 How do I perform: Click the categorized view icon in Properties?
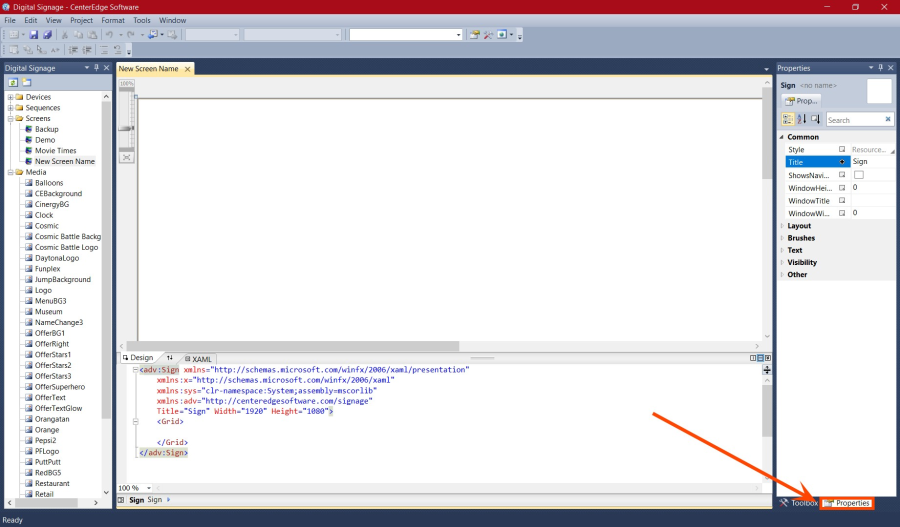tap(787, 119)
